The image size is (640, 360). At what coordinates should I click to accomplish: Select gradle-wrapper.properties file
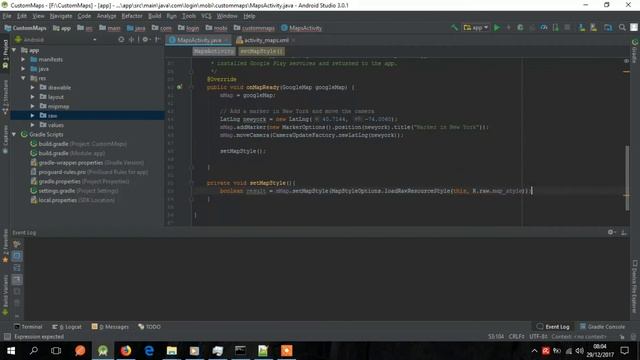(87, 162)
